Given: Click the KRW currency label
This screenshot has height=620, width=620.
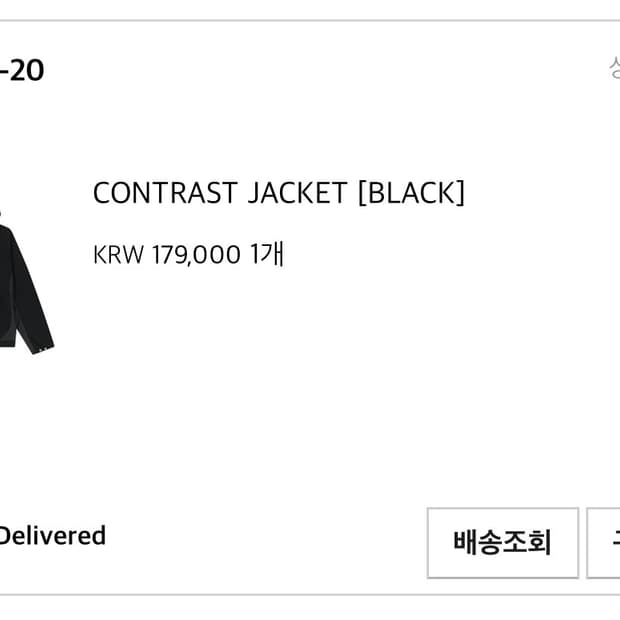Looking at the screenshot, I should (118, 254).
